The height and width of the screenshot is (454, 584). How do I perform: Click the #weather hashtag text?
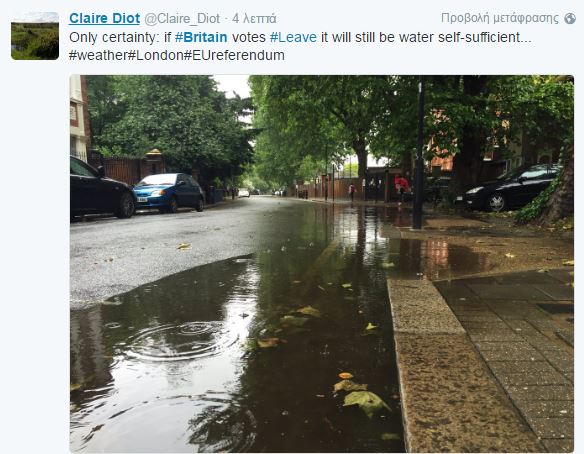pyautogui.click(x=98, y=55)
